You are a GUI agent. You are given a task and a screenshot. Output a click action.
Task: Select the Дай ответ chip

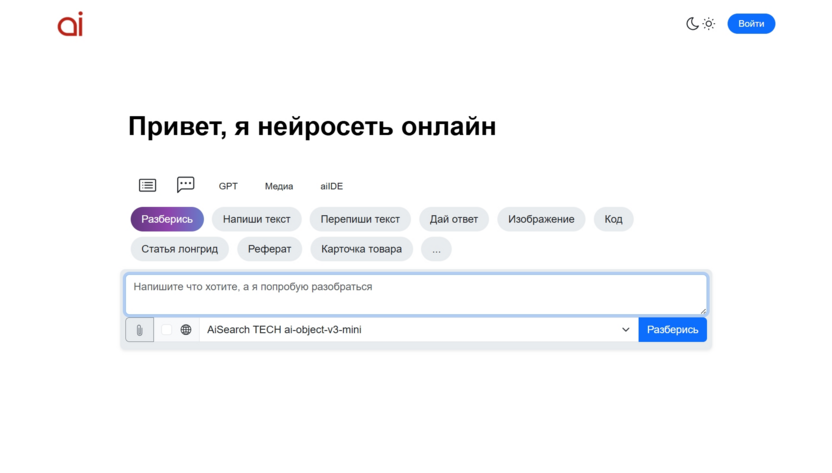click(x=454, y=219)
